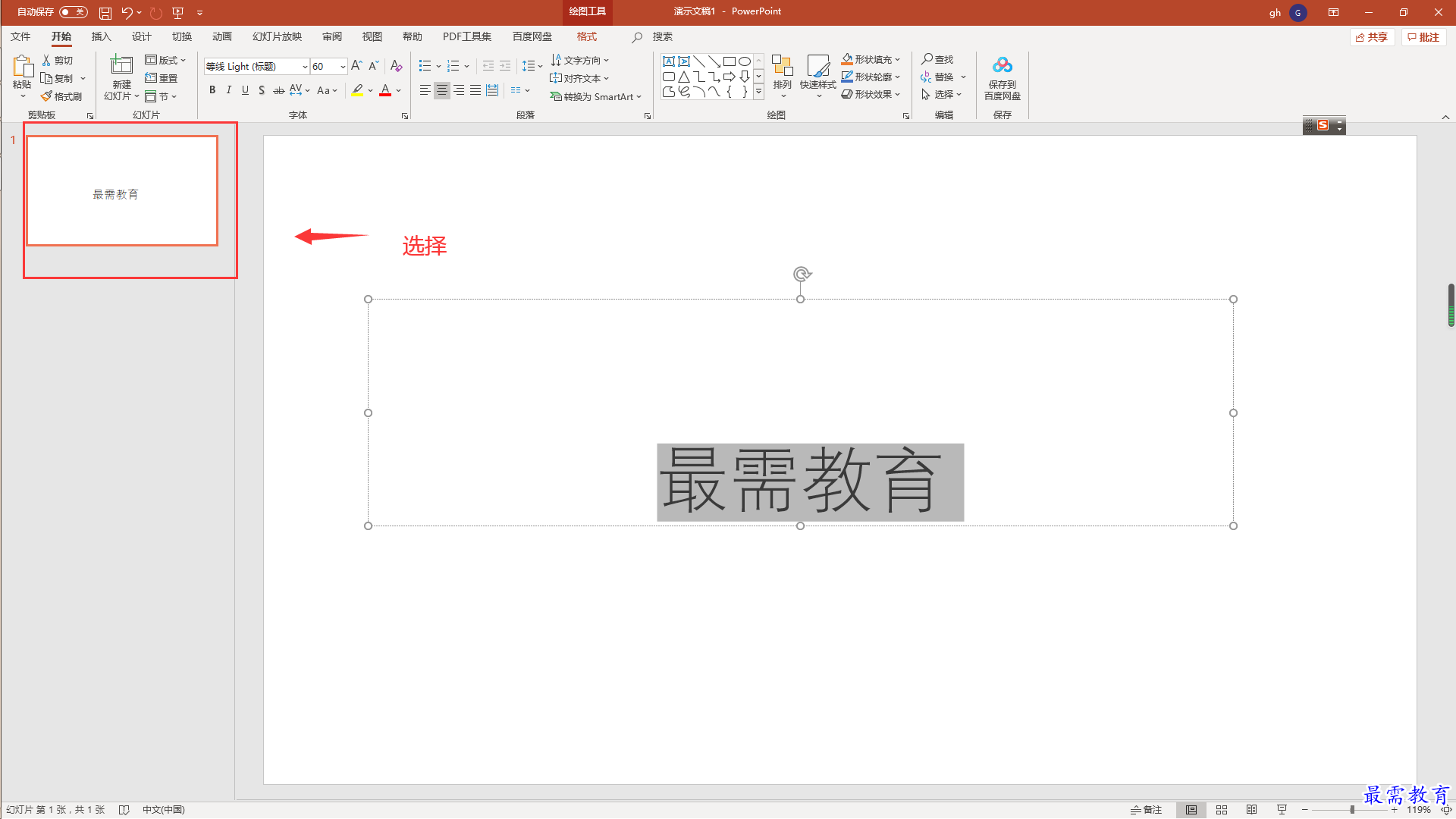Collapse the ribbon arrow
This screenshot has height=819, width=1456.
click(1445, 117)
